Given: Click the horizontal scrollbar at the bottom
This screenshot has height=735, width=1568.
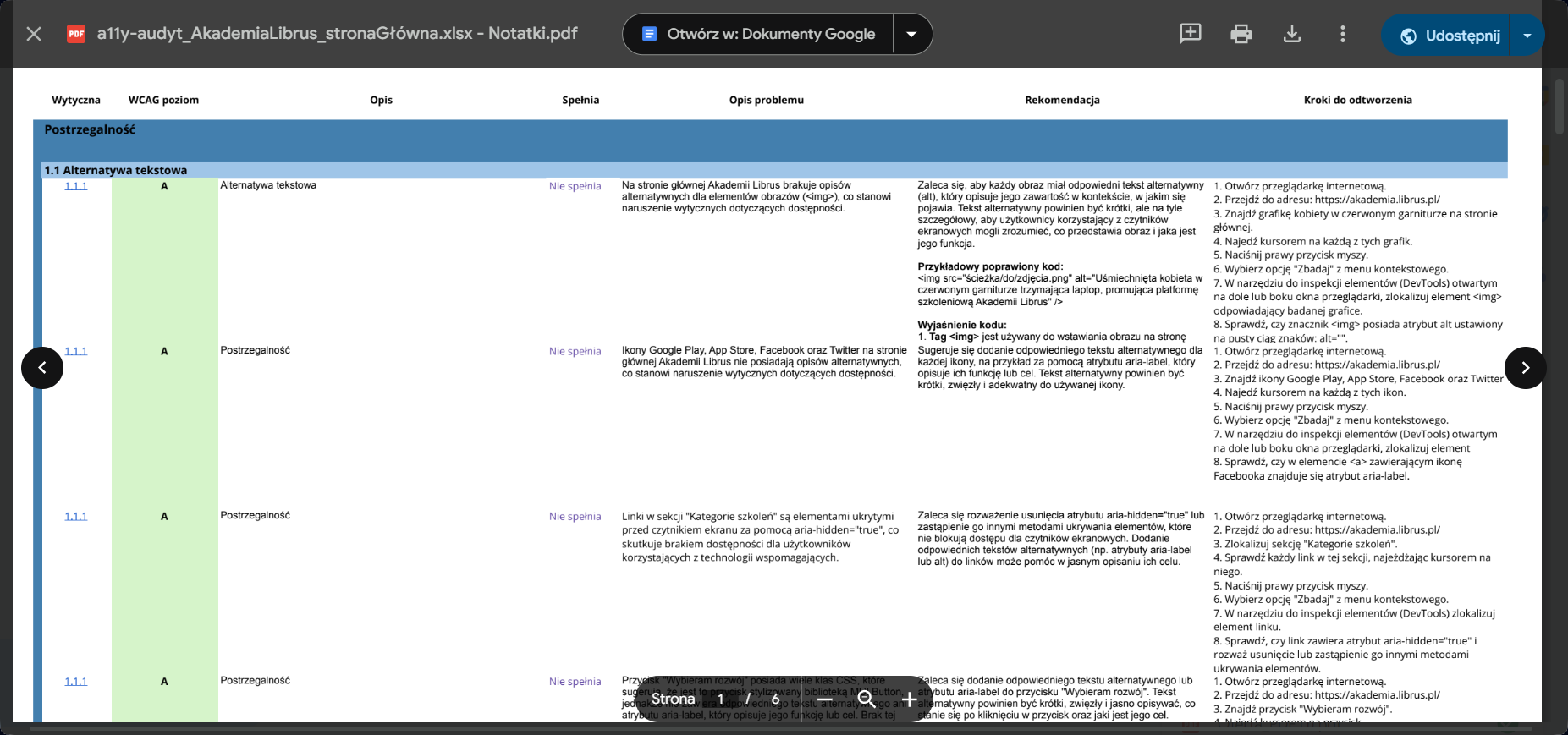Looking at the screenshot, I should pos(781,728).
